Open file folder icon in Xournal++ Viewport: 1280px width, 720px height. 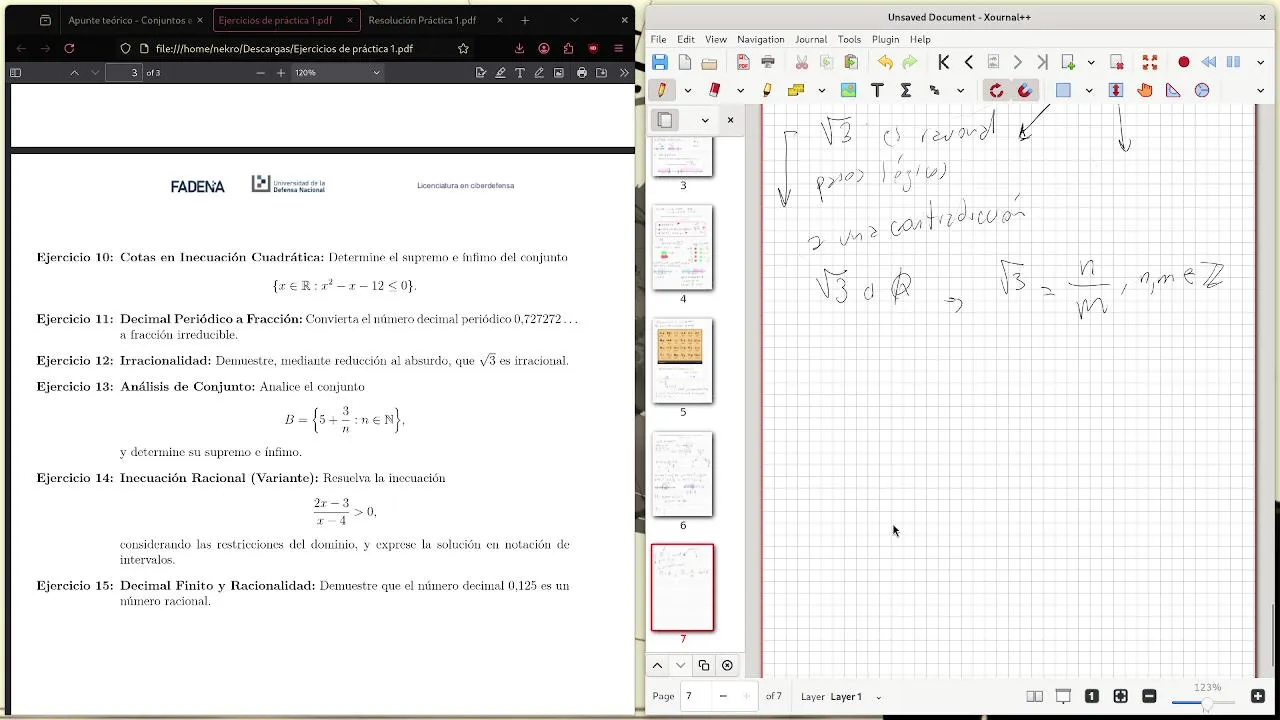[x=709, y=62]
